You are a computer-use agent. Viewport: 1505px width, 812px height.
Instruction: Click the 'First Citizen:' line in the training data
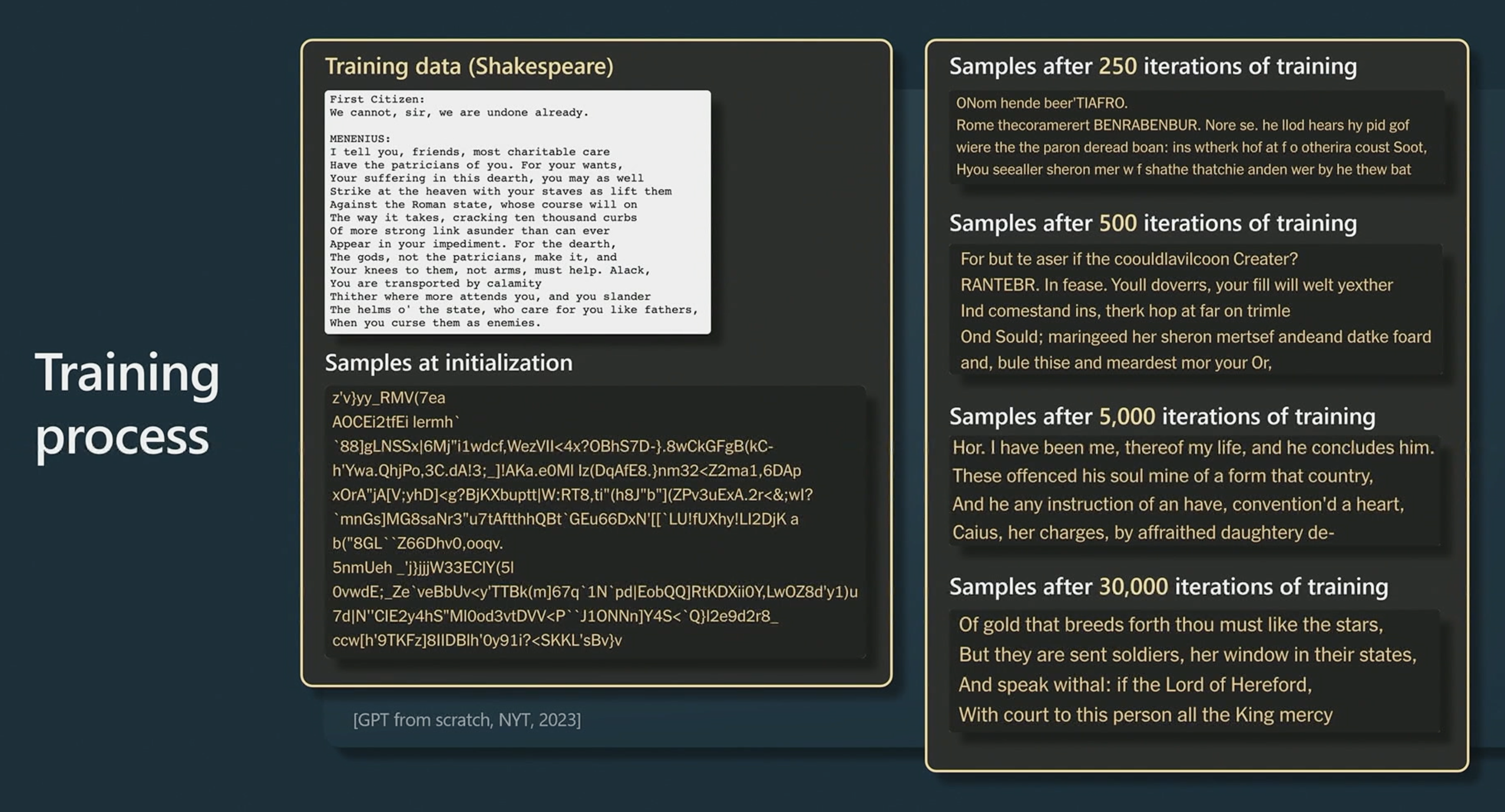tap(377, 99)
